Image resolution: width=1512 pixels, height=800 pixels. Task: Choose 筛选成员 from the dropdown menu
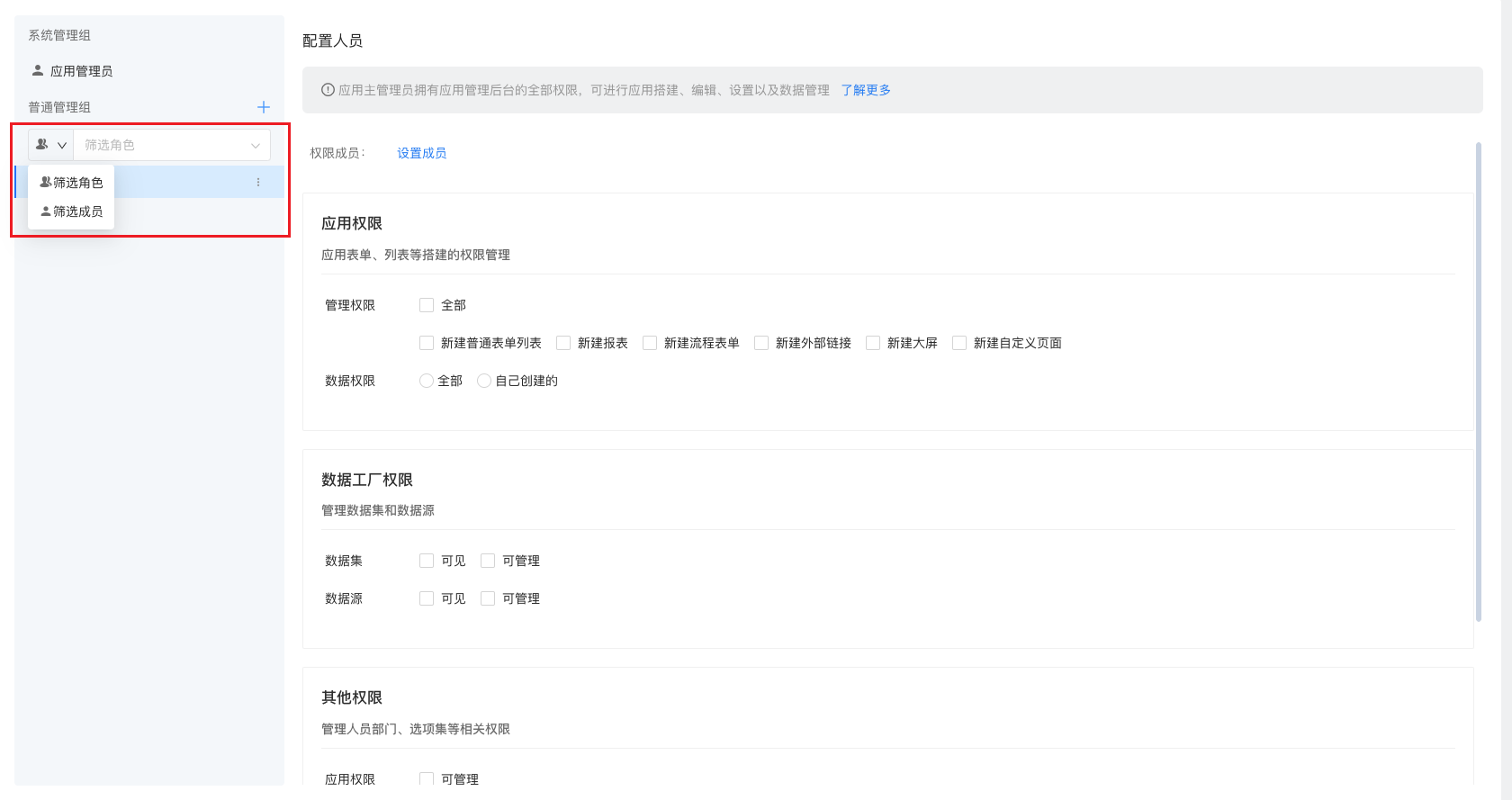tap(72, 211)
